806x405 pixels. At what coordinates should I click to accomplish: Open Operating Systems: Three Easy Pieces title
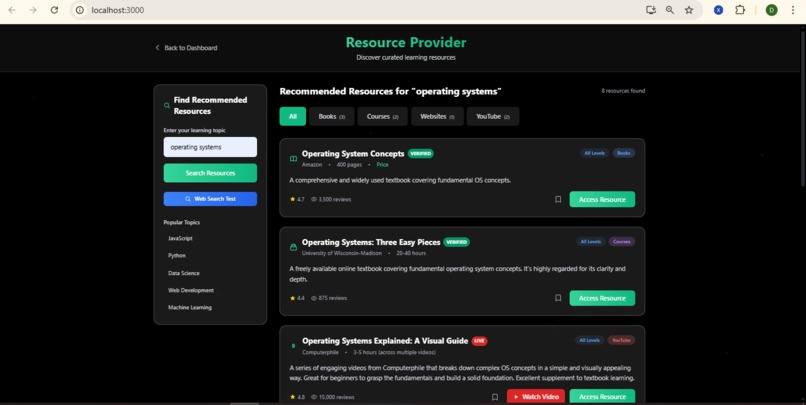371,242
